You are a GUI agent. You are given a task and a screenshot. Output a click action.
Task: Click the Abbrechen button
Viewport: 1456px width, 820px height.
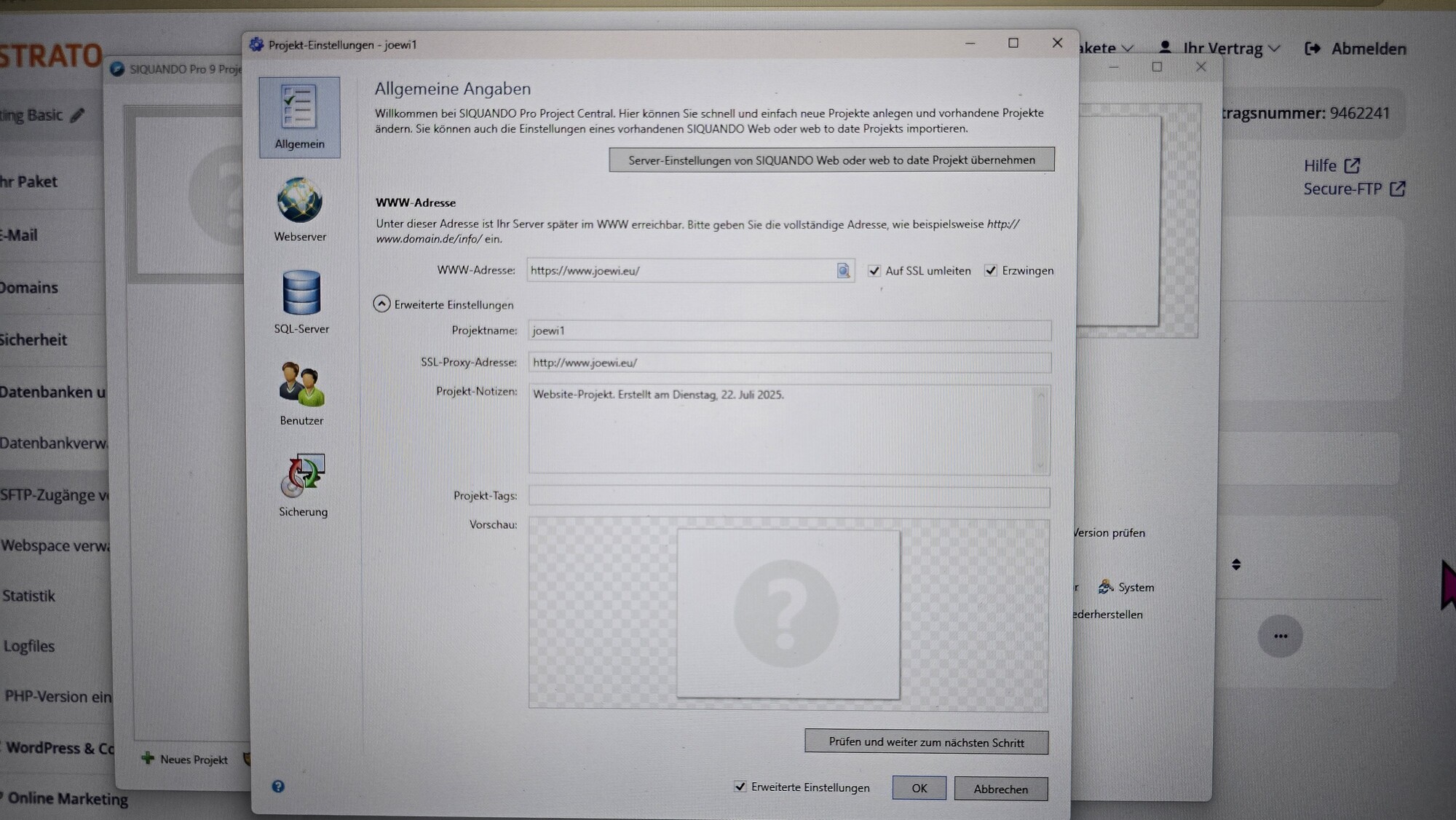(x=1001, y=789)
